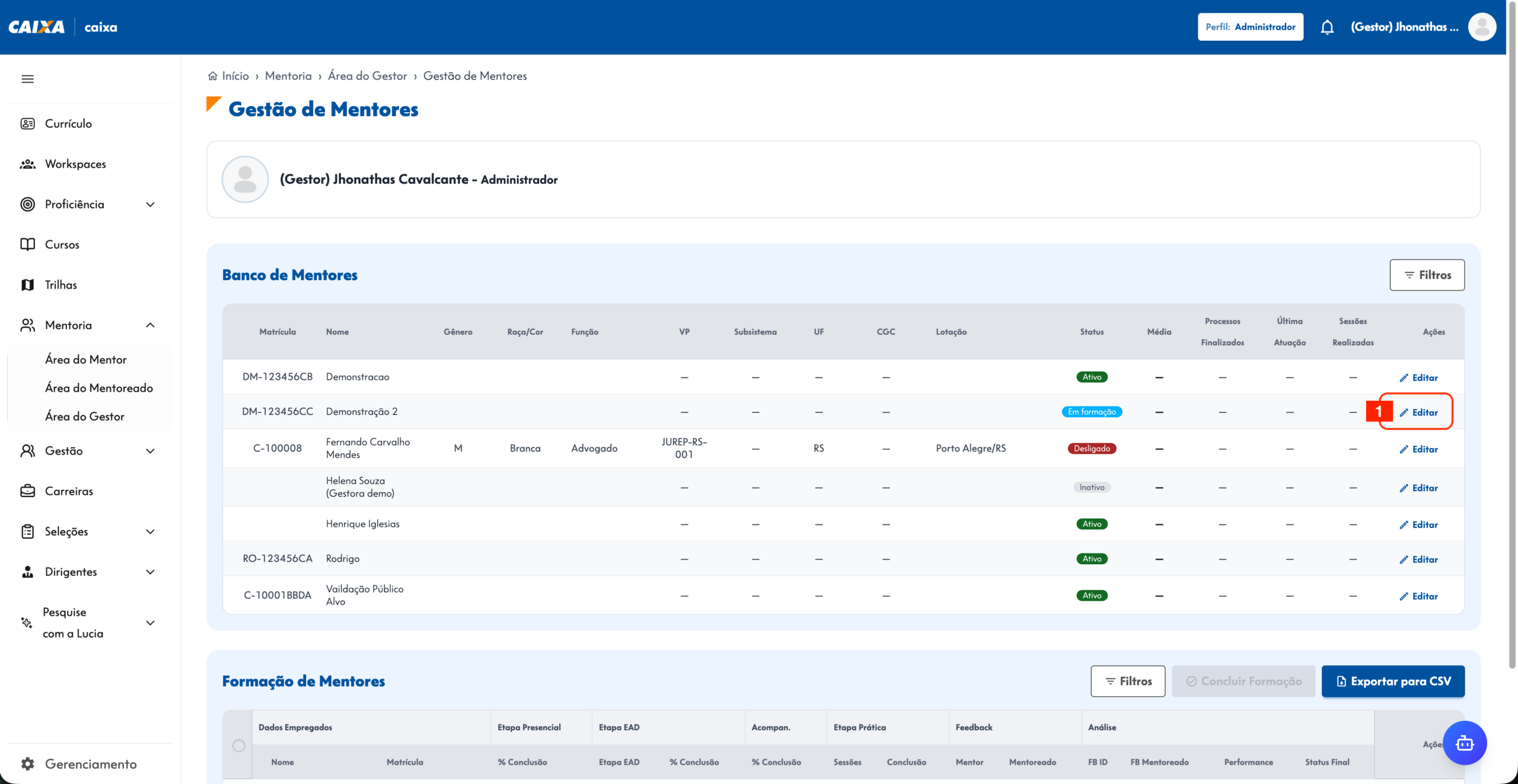Open the chatbot robot floating icon

click(x=1465, y=743)
